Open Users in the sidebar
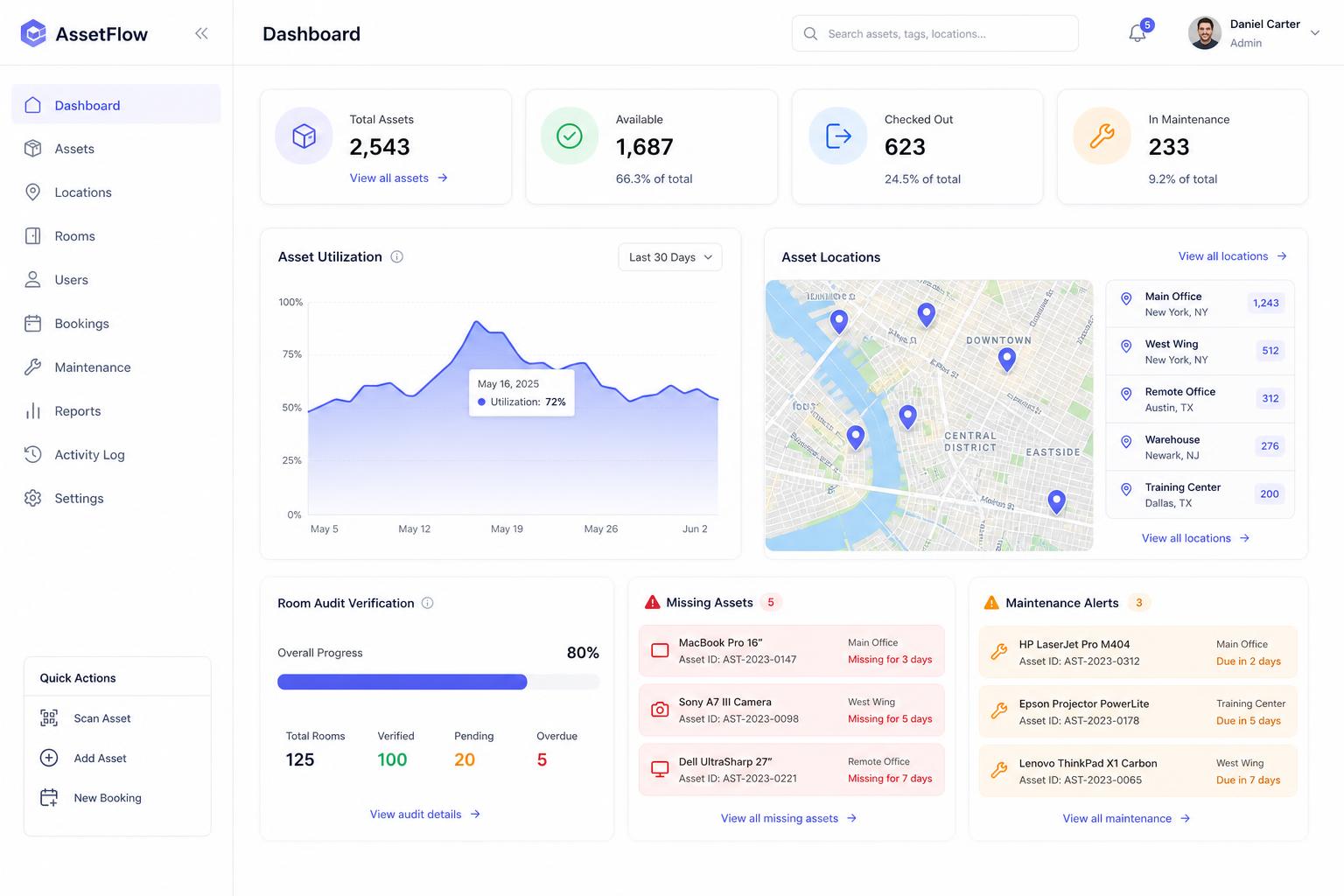Viewport: 1344px width, 896px height. 115,280
